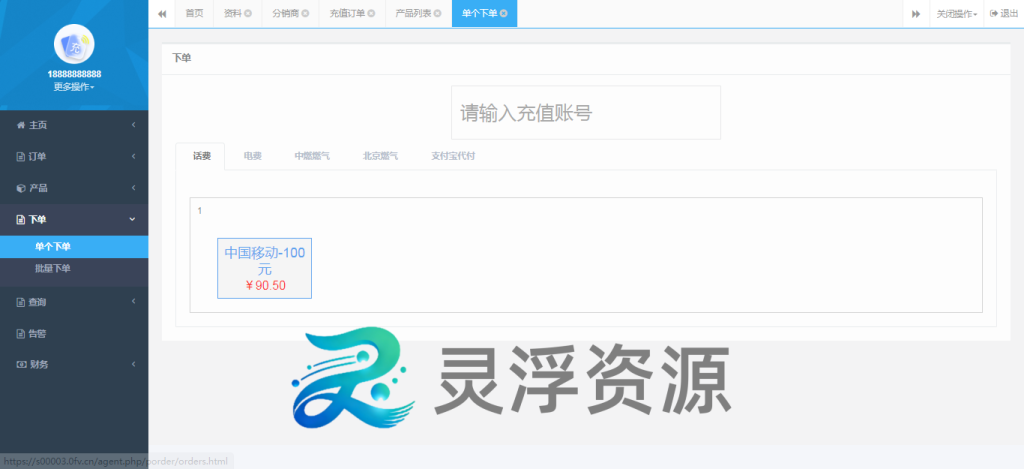Click the money icon beside 财务
Image resolution: width=1024 pixels, height=469 pixels.
point(20,364)
